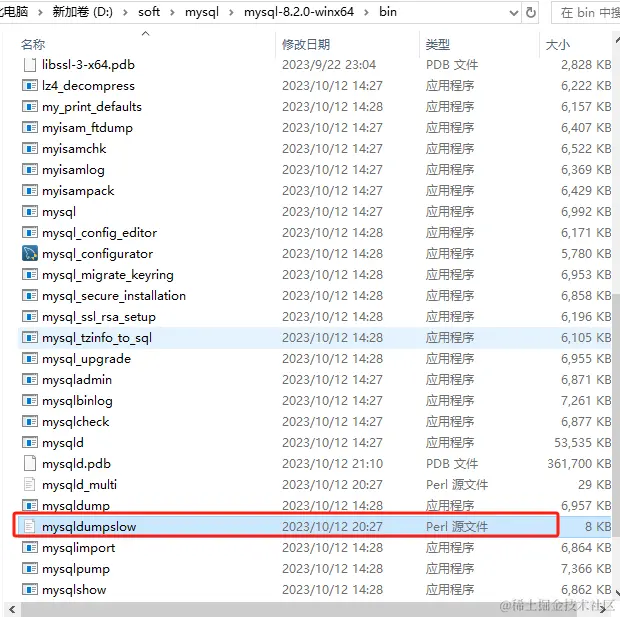
Task: Click the myisamchk application icon
Action: (30, 148)
